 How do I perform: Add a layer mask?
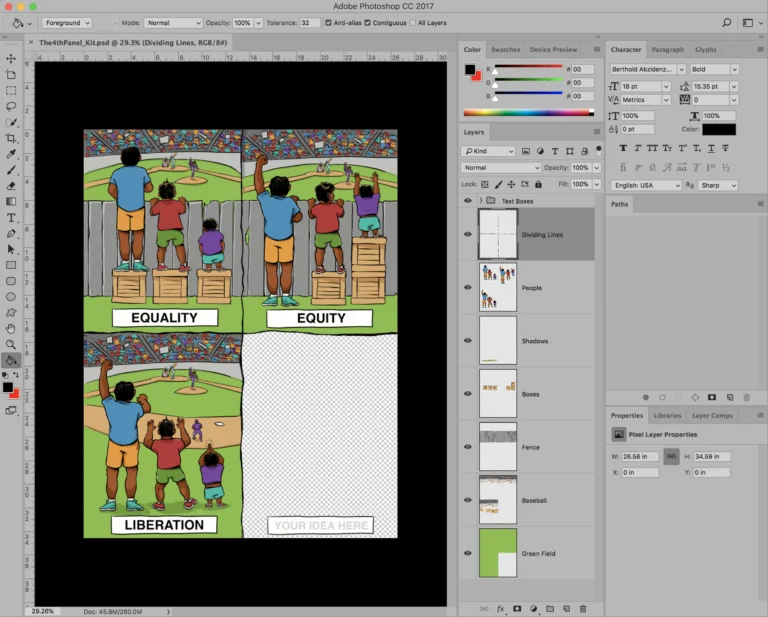click(517, 609)
